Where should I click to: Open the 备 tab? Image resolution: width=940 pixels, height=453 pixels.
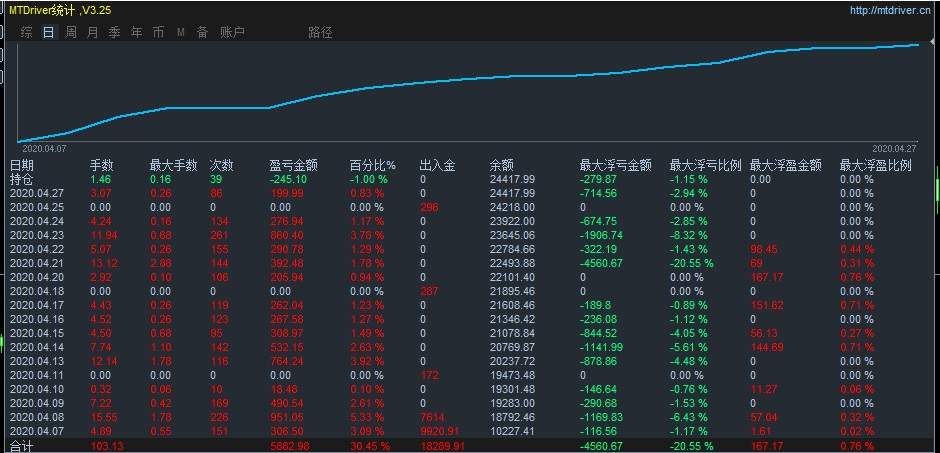click(x=203, y=32)
